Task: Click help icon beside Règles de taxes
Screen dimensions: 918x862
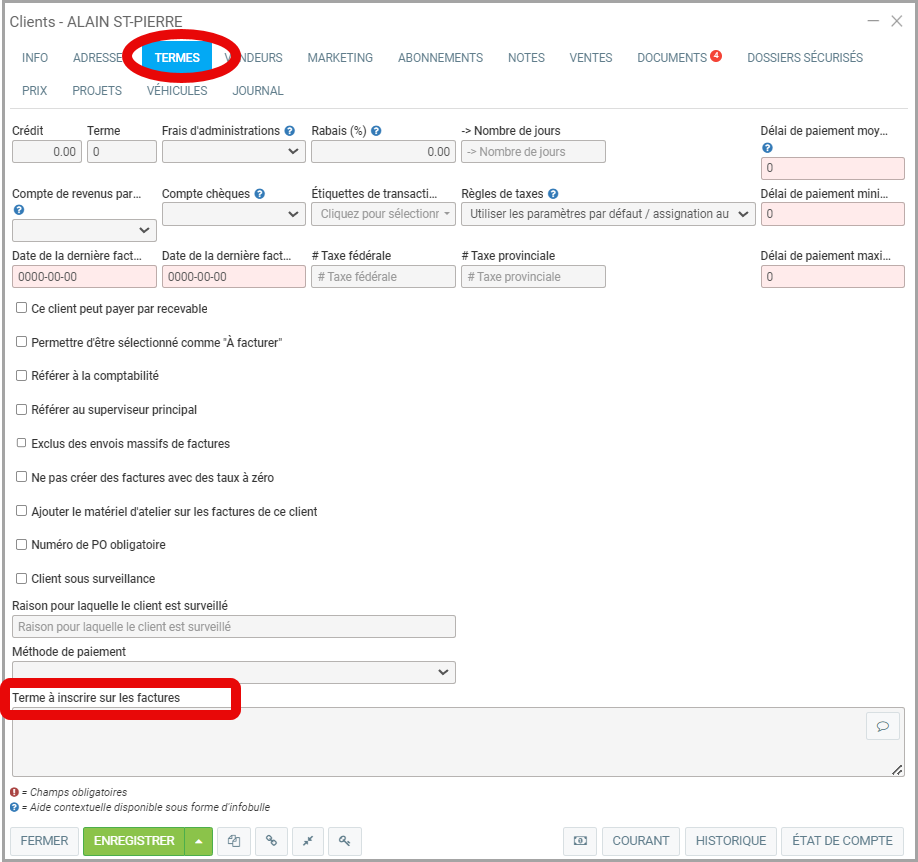Action: pyautogui.click(x=553, y=194)
